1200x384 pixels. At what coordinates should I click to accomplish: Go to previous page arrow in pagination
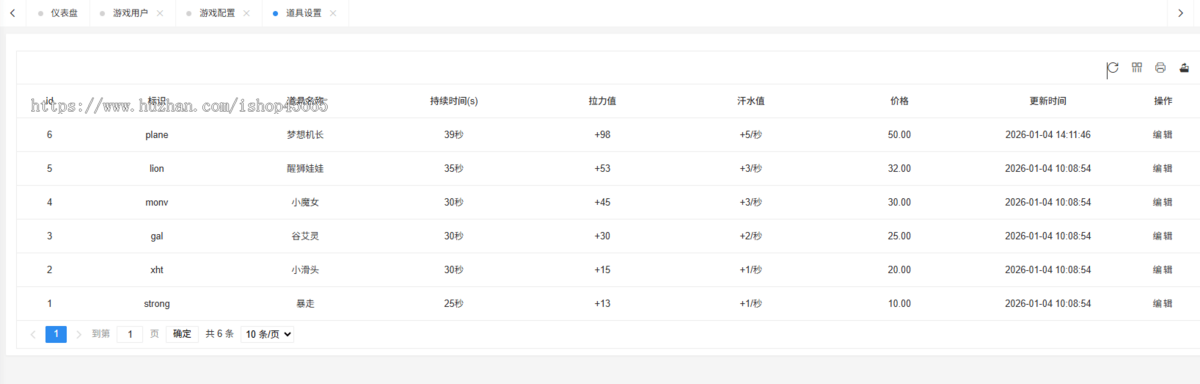pyautogui.click(x=33, y=334)
